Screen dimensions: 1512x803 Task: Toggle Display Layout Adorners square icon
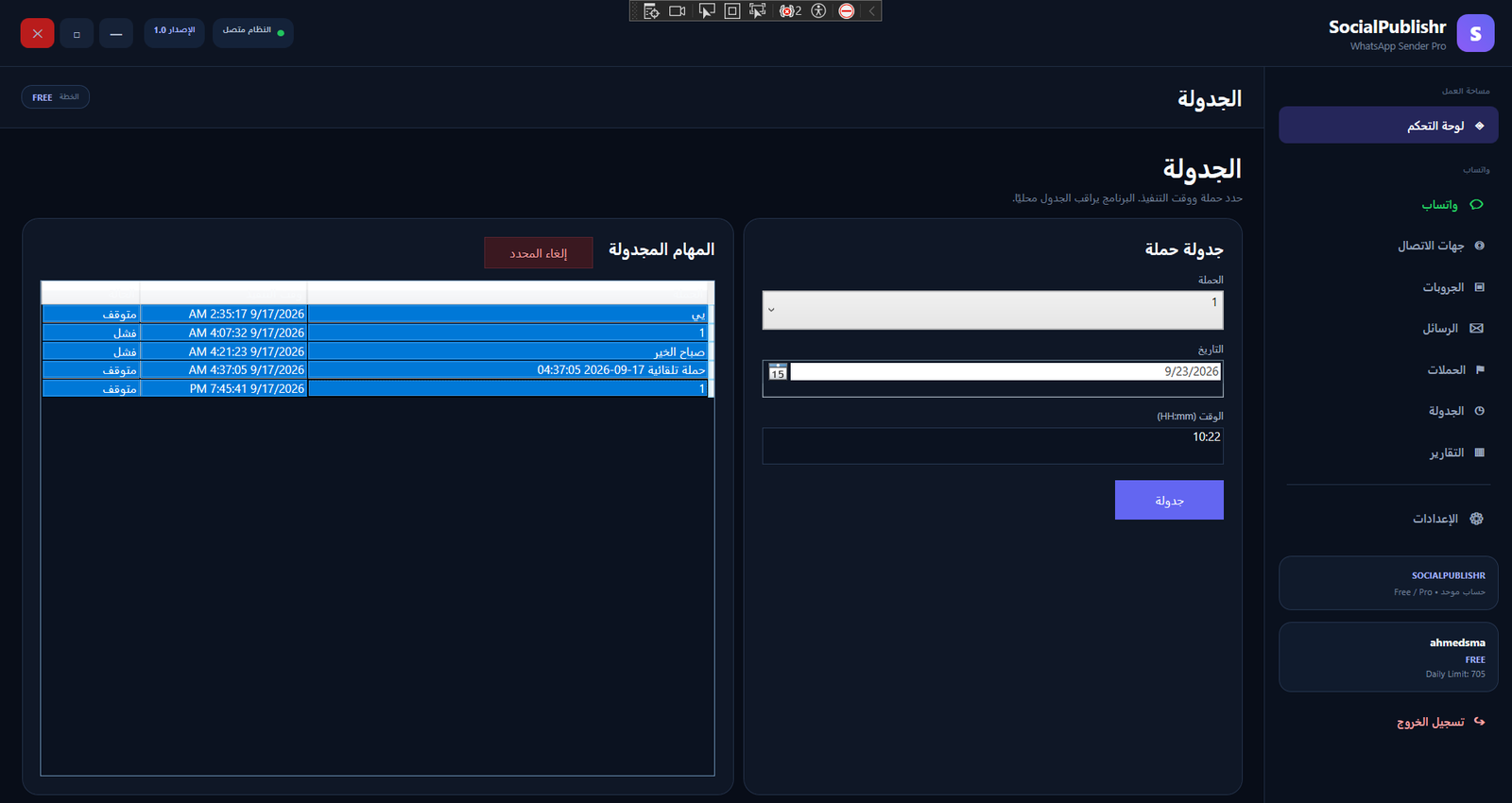click(x=732, y=11)
